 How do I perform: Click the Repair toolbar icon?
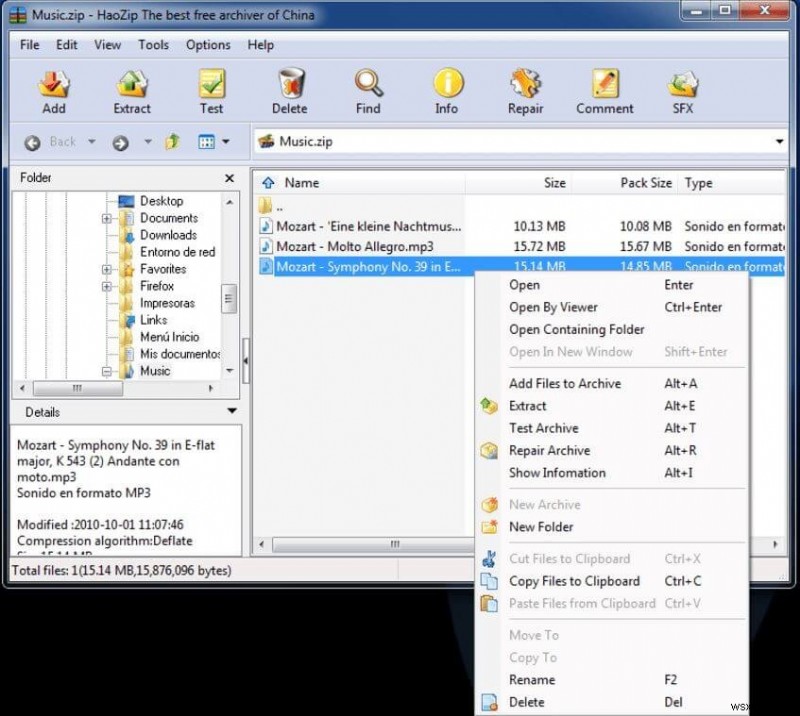526,83
